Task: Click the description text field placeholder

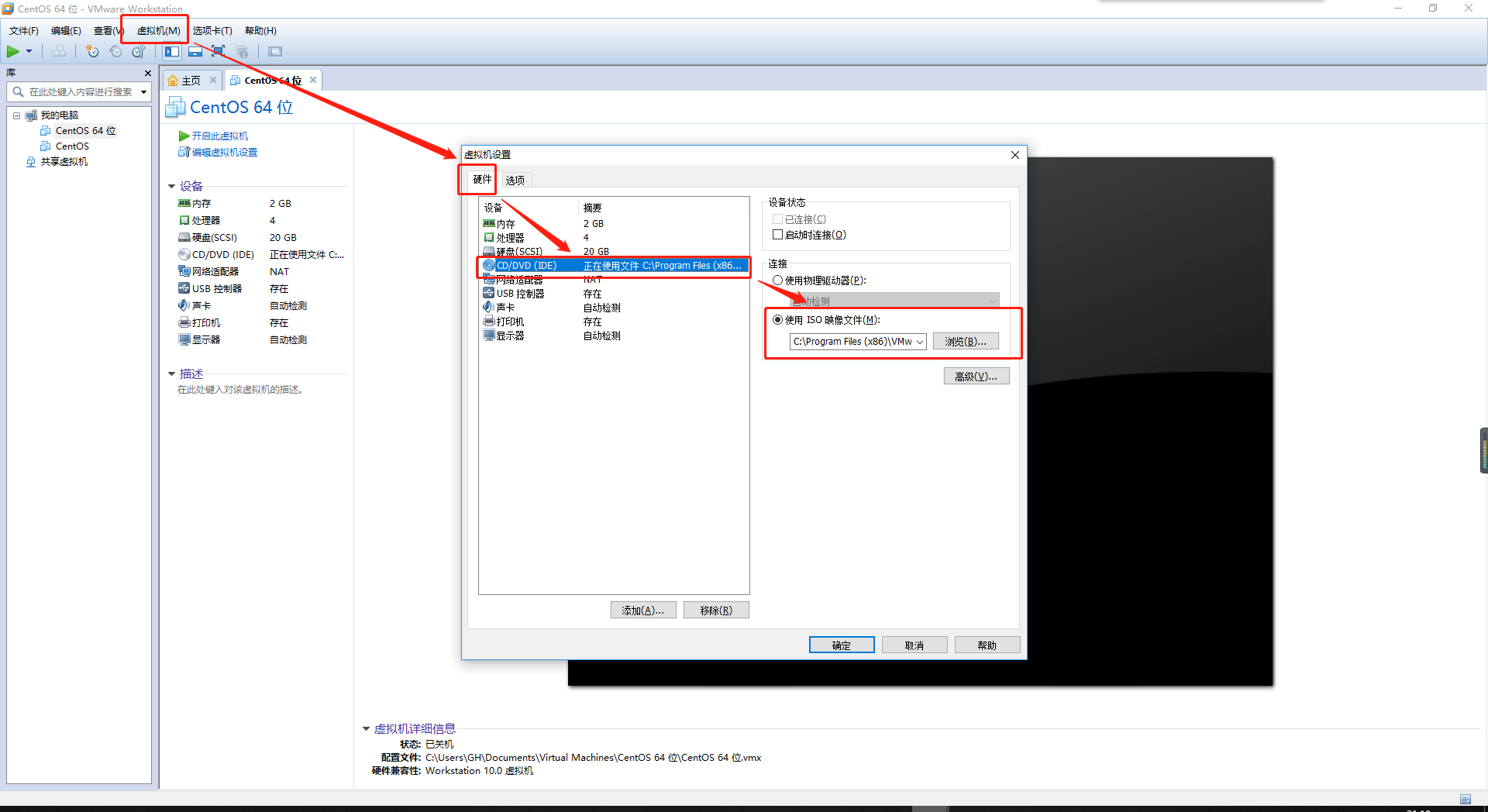Action: pyautogui.click(x=240, y=390)
